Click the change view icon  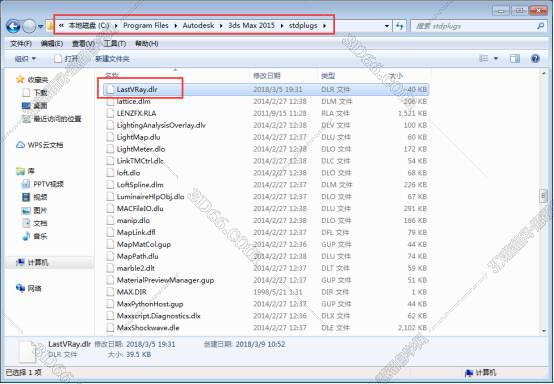tap(484, 59)
